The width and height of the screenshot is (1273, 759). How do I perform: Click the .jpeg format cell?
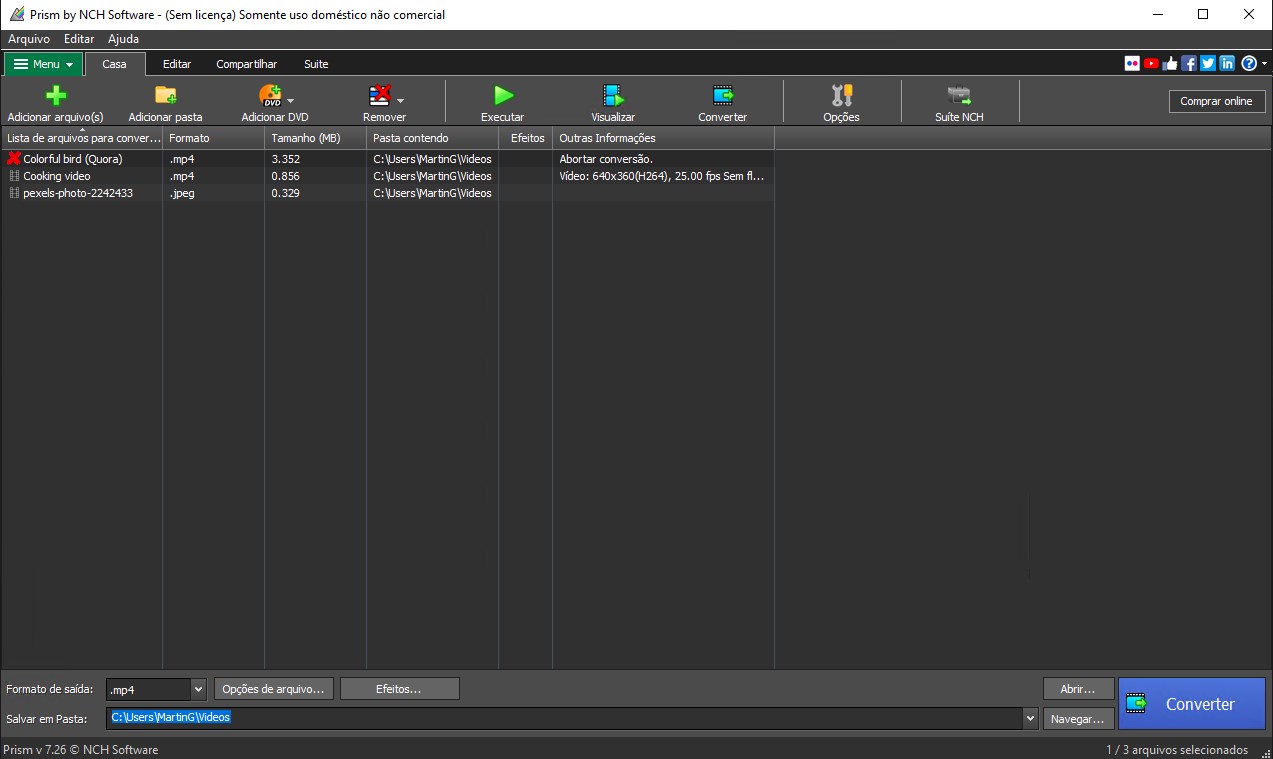[213, 193]
